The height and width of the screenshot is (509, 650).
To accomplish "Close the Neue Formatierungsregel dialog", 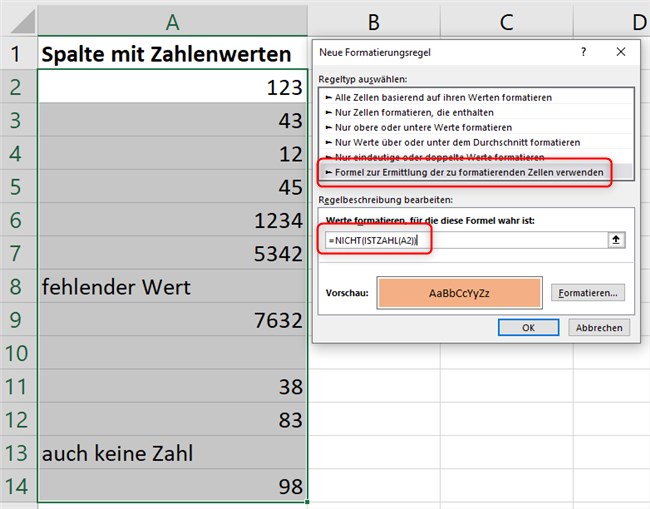I will [x=621, y=52].
